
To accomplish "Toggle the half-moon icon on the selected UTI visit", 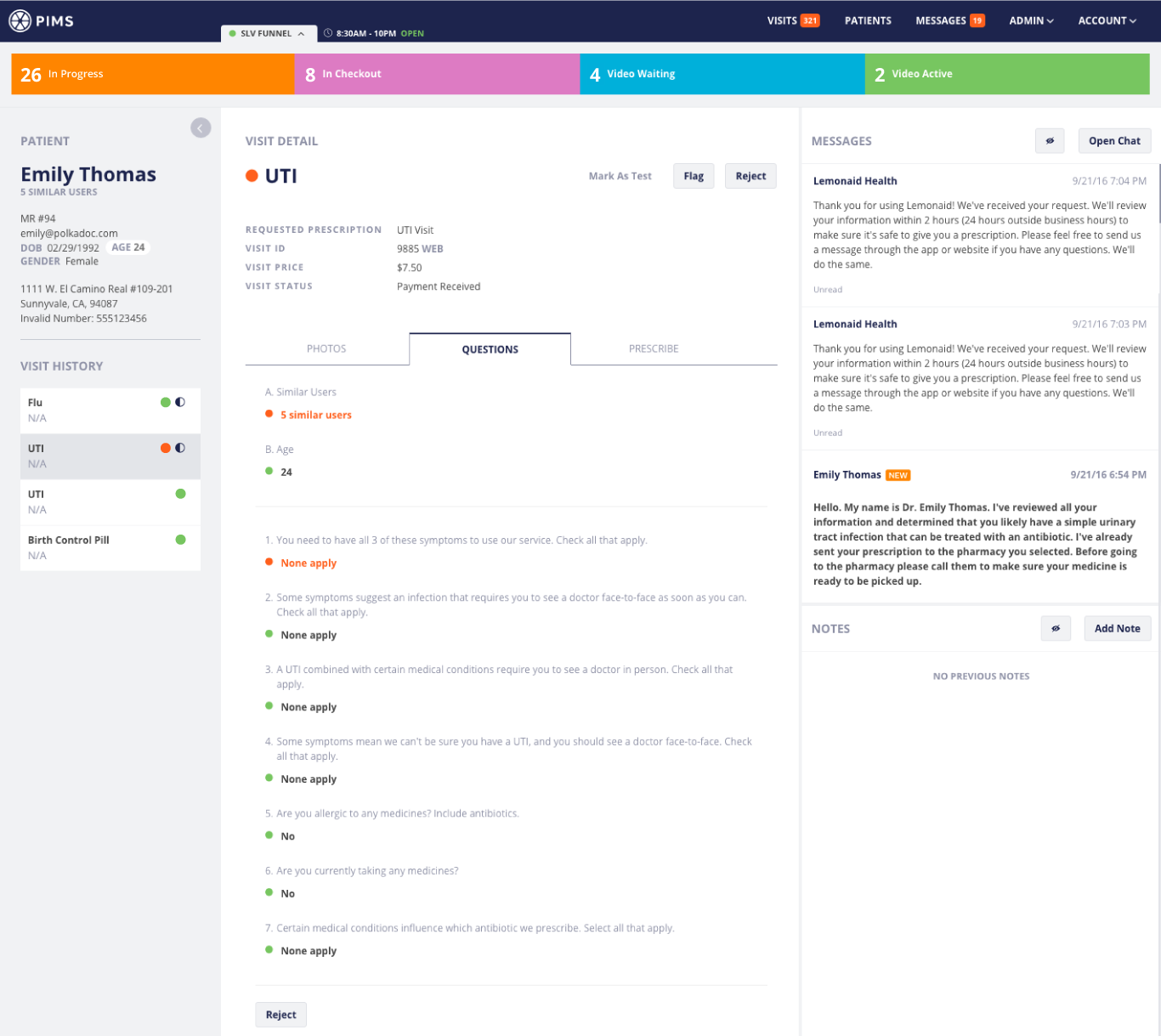I will 180,447.
